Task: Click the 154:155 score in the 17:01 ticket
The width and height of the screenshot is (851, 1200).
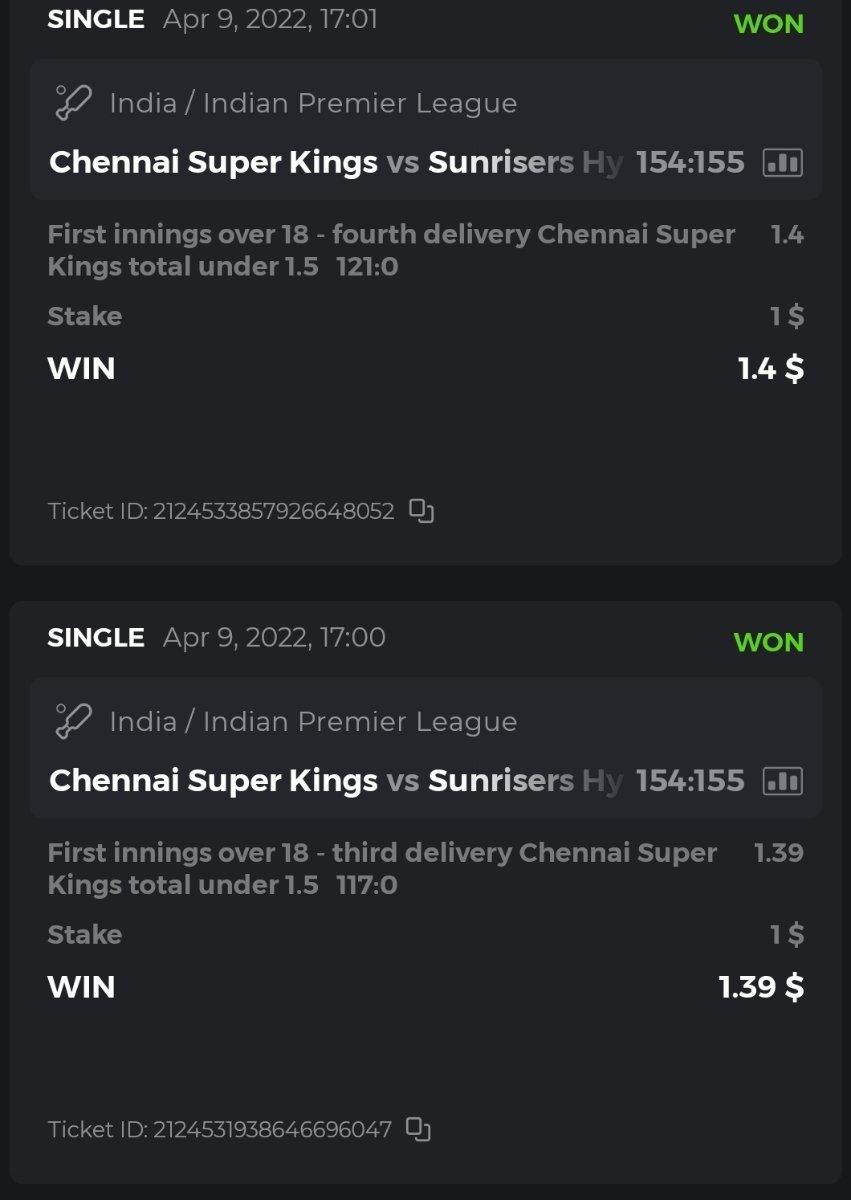Action: (690, 162)
